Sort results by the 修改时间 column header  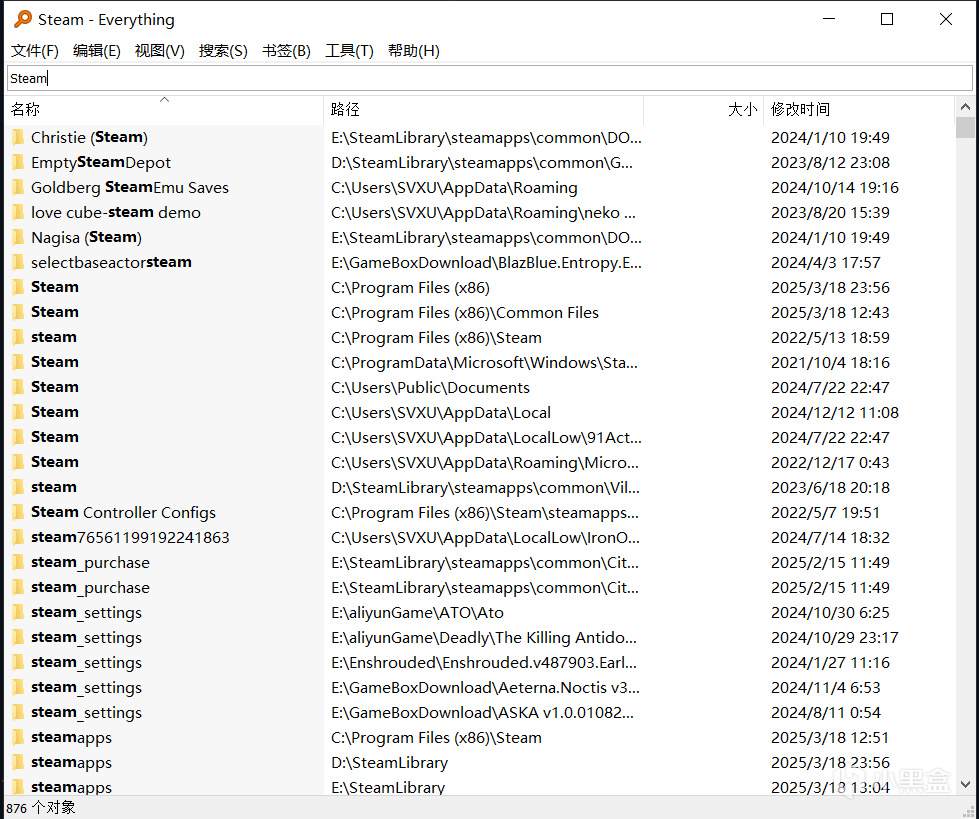pos(859,109)
